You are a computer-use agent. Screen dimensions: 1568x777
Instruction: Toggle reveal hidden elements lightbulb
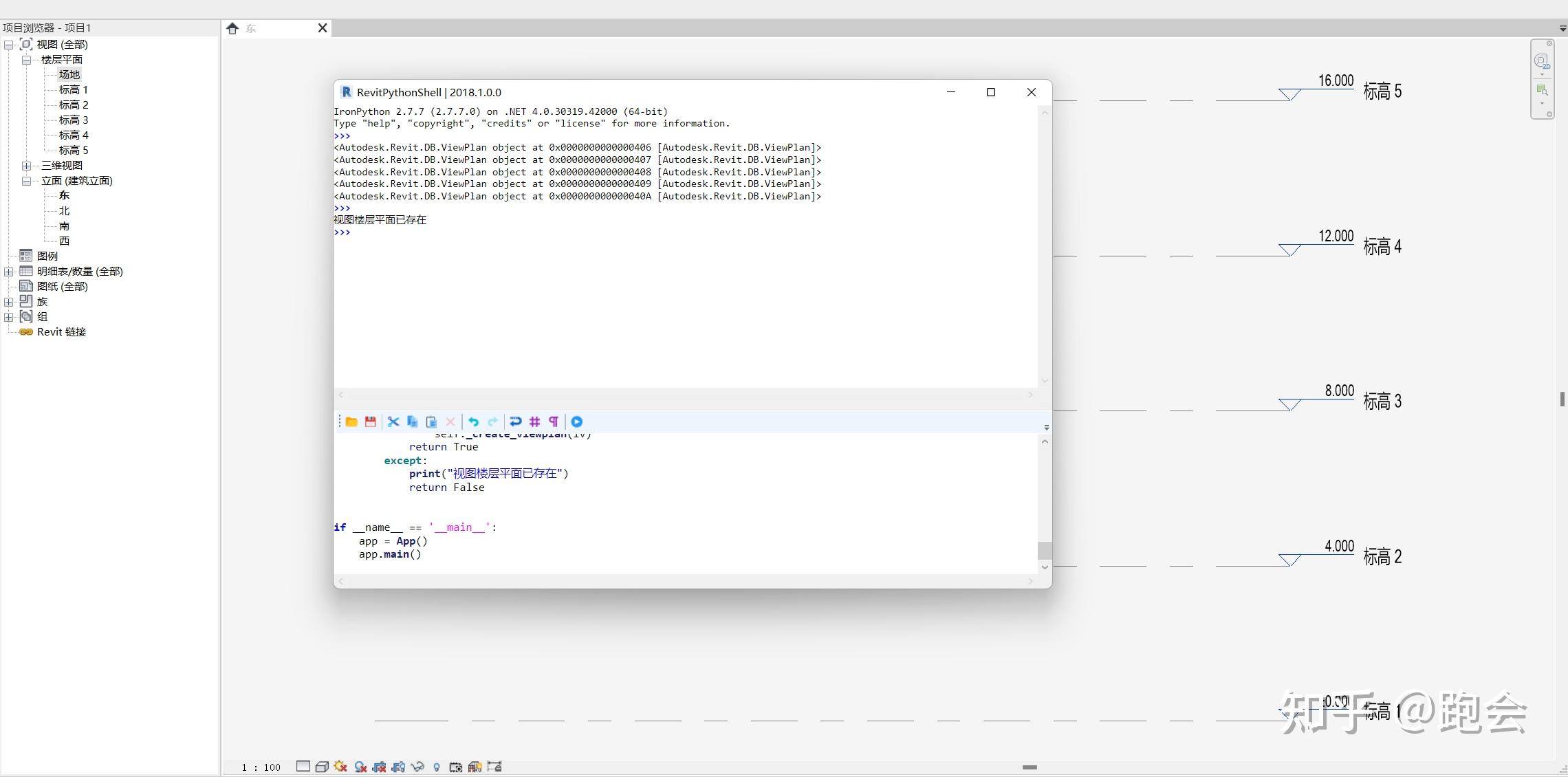437,767
